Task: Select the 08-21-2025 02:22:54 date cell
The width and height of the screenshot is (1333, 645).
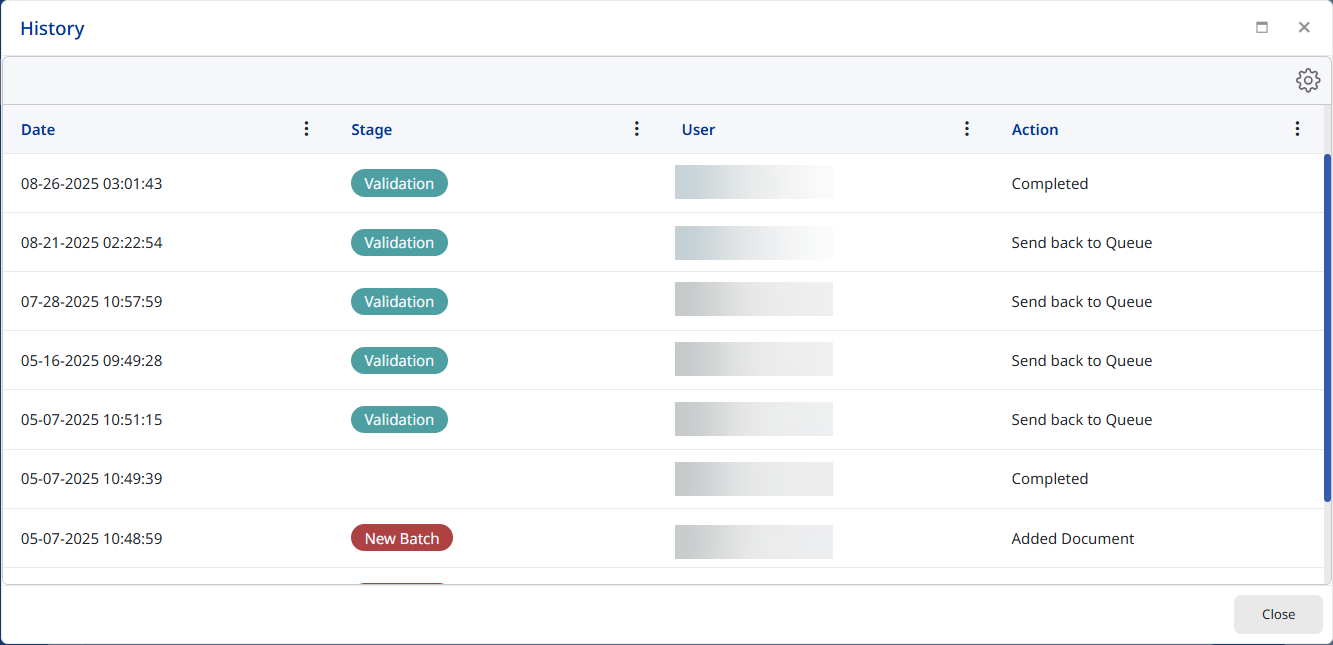Action: coord(91,243)
